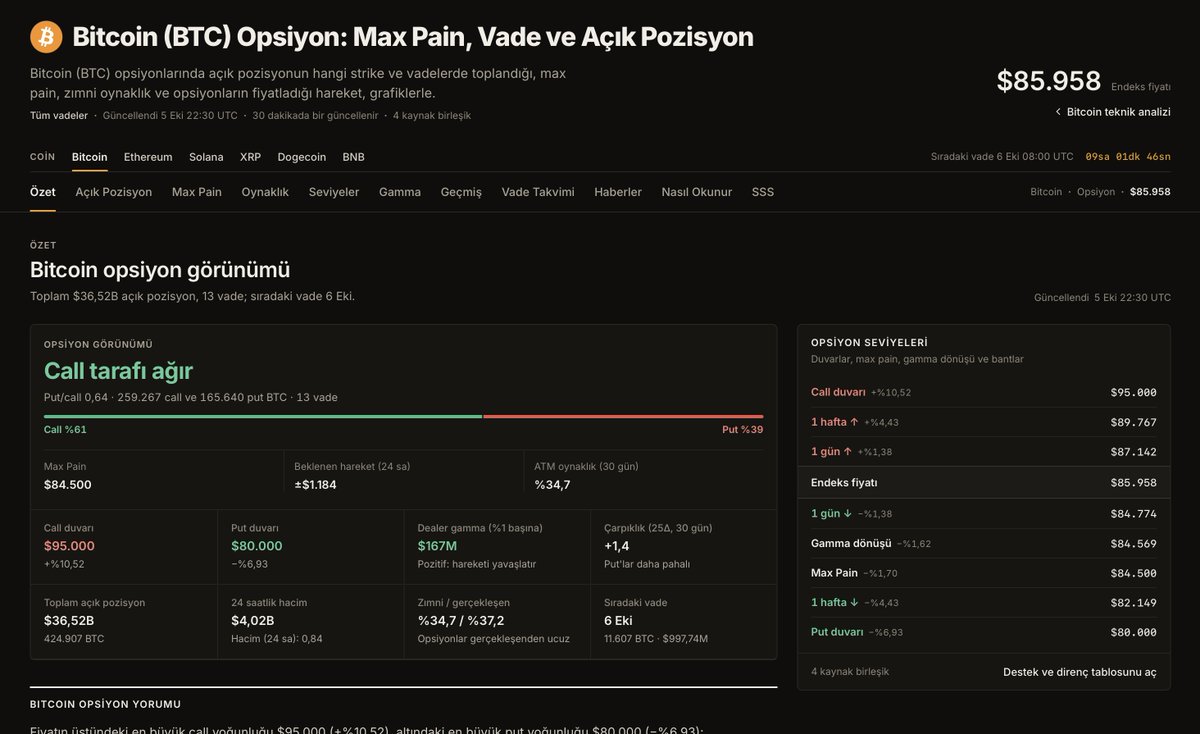The image size is (1200, 734).
Task: Click the Put duvarı $80.000 level row
Action: pos(984,632)
